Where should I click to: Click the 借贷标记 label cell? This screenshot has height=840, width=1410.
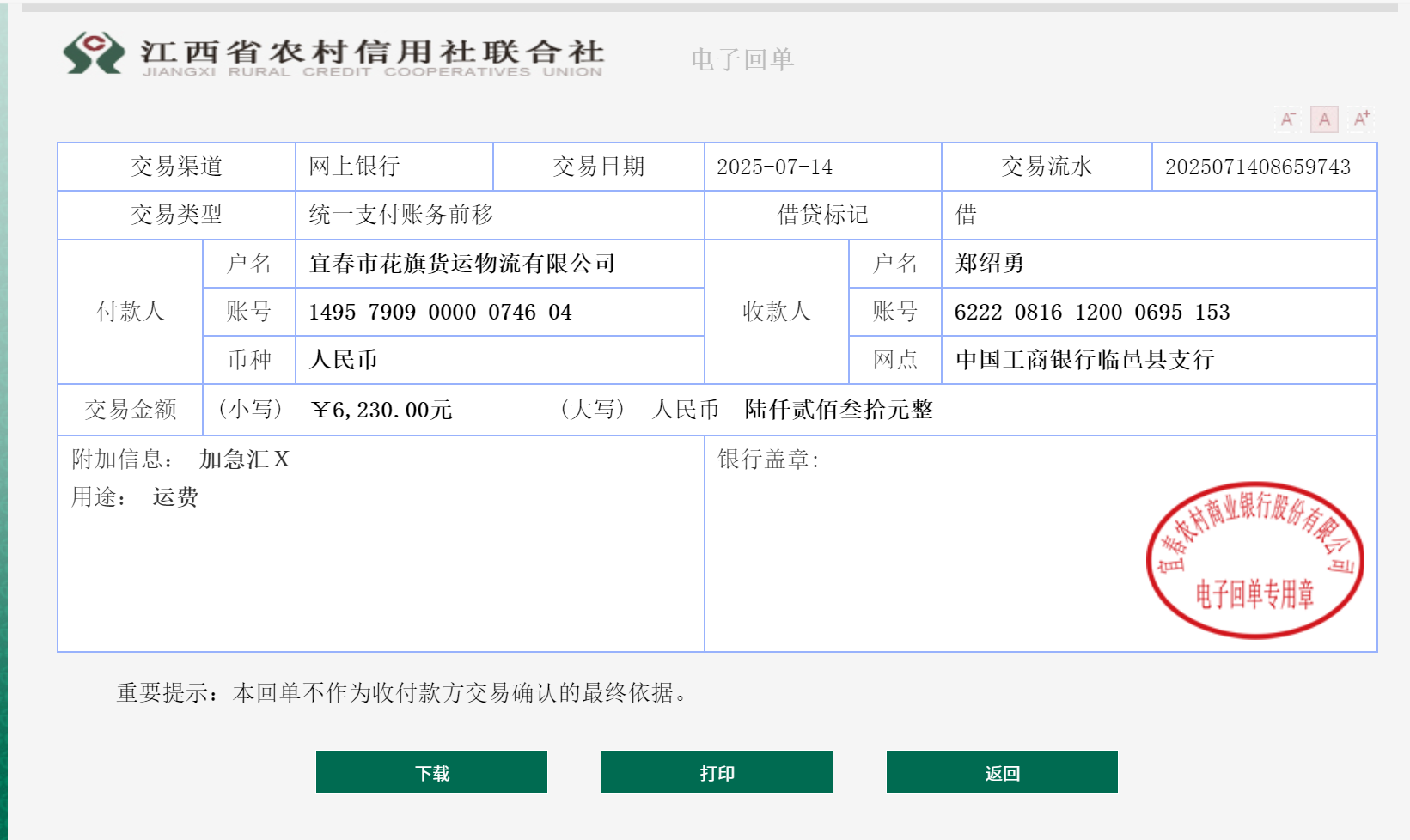point(823,215)
